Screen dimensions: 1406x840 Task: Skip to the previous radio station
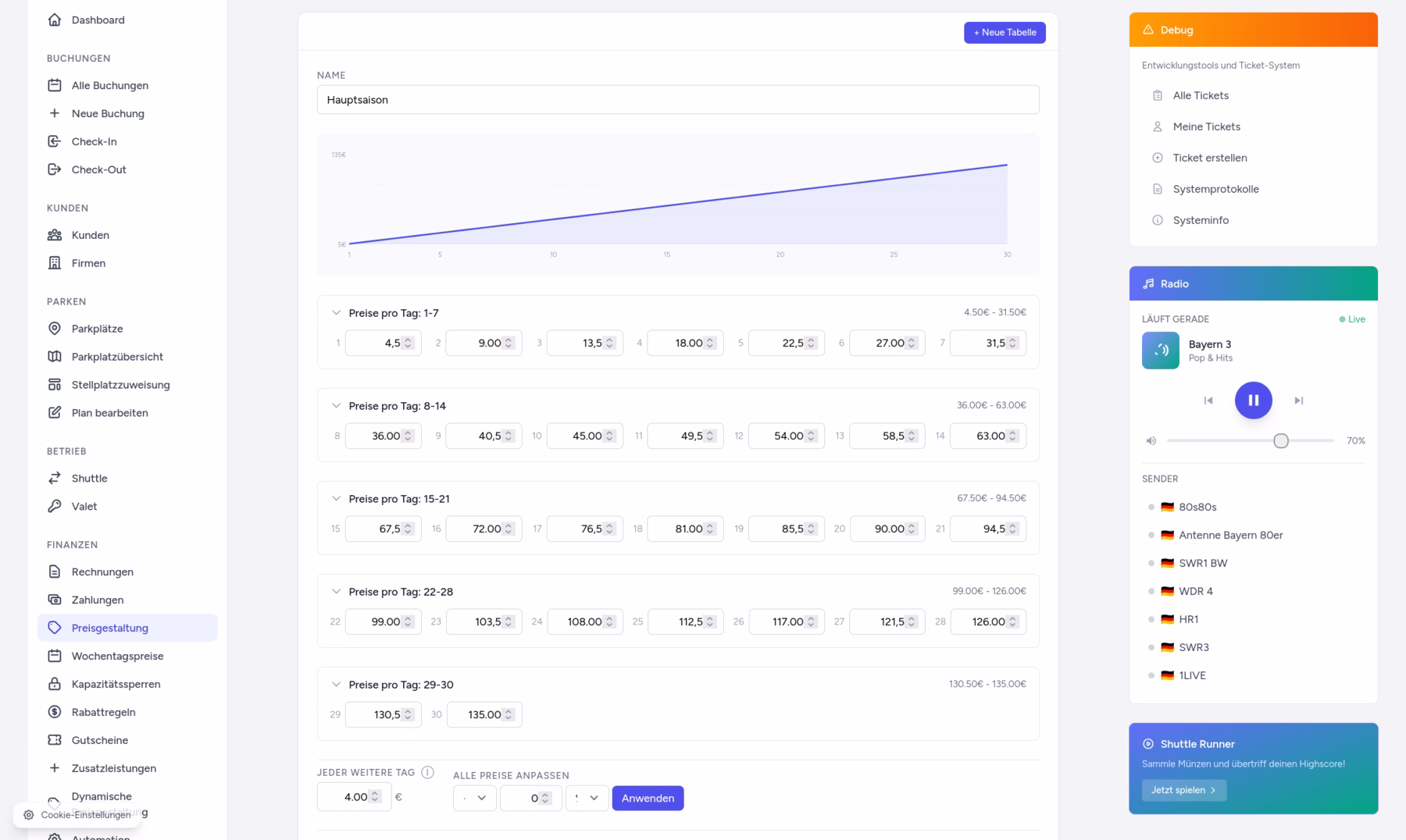point(1208,401)
